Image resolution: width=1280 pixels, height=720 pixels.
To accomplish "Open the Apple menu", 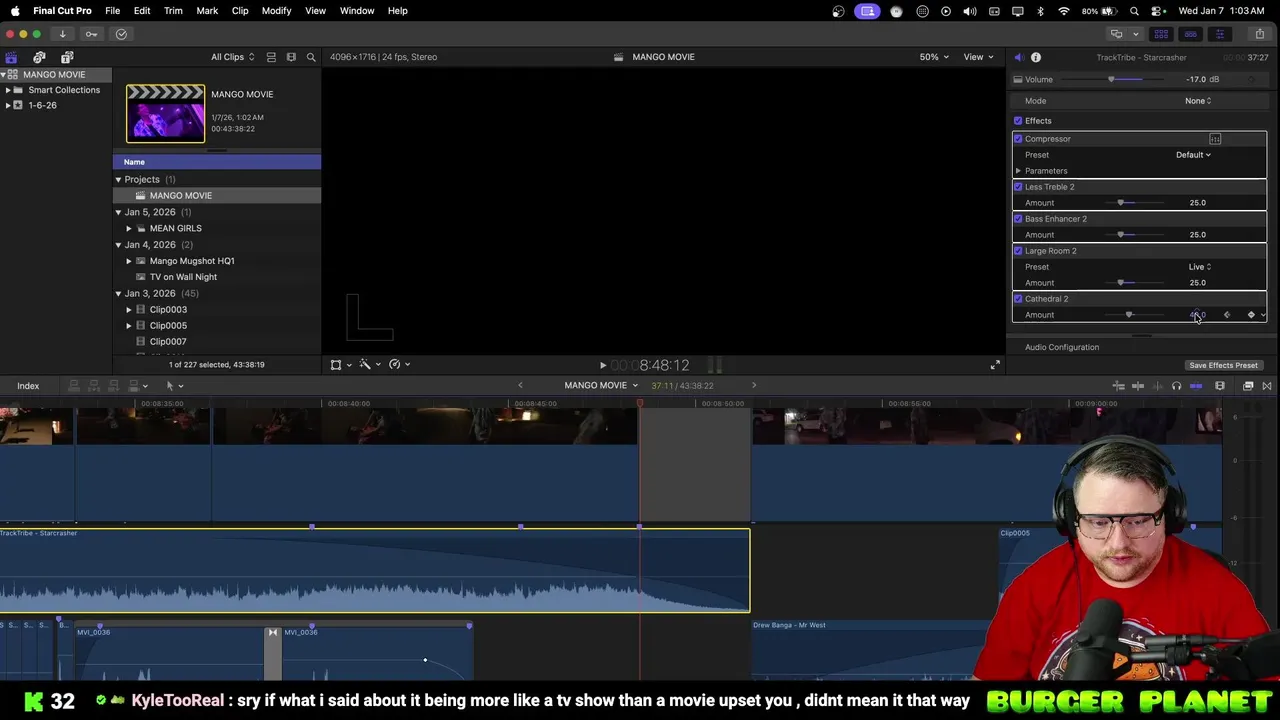I will (x=15, y=11).
